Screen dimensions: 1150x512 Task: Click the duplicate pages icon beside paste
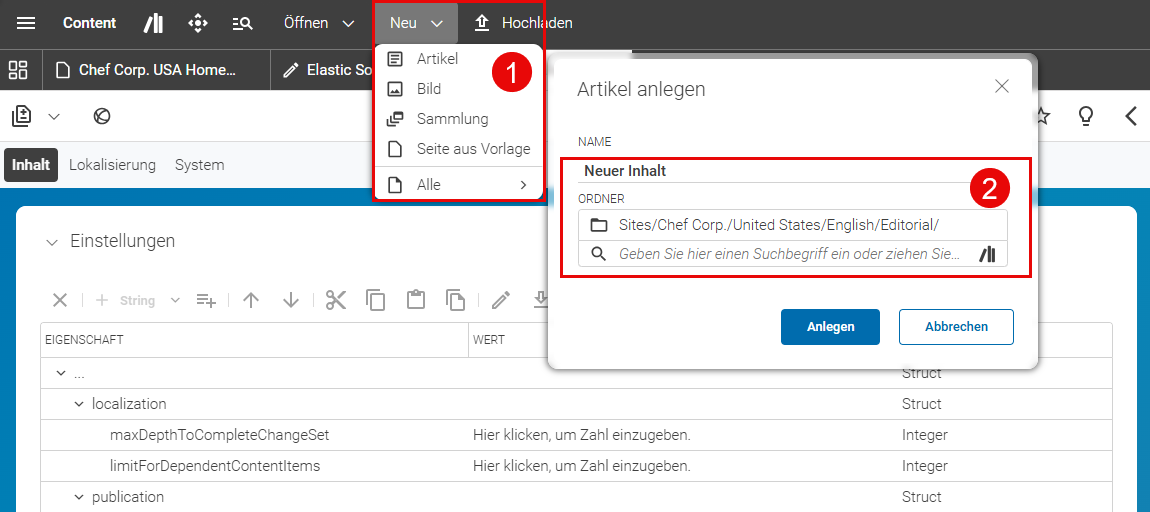click(455, 300)
